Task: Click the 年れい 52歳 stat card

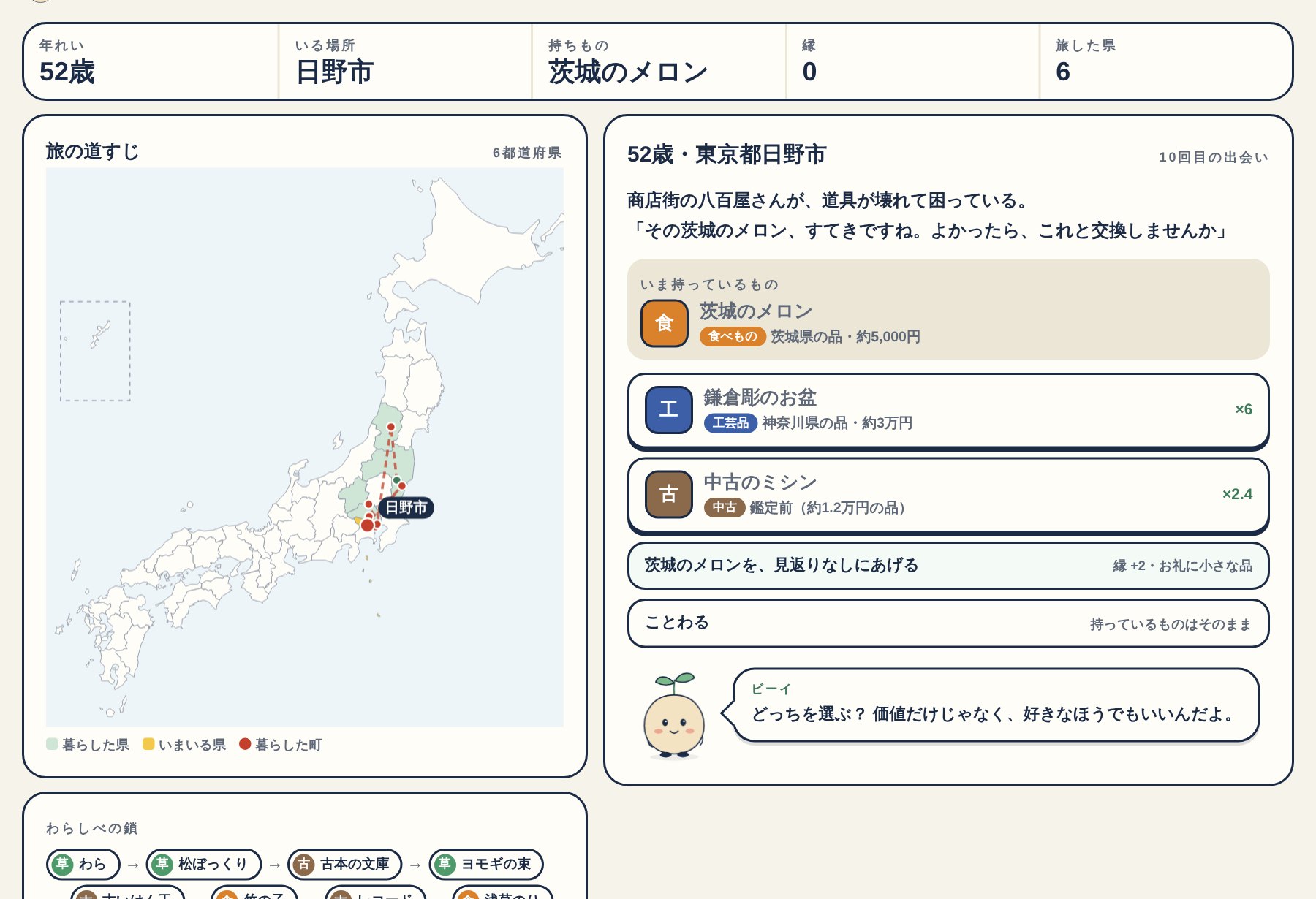Action: tap(151, 61)
